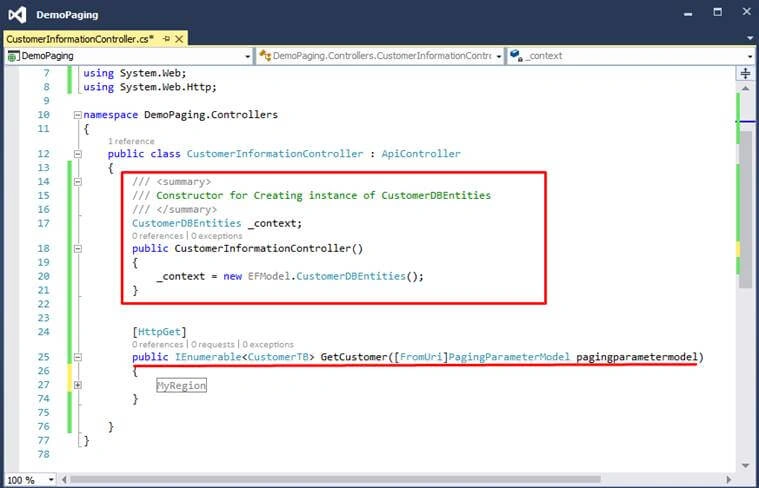759x488 pixels.
Task: Click the namespace keyword on line 10
Action: 111,115
